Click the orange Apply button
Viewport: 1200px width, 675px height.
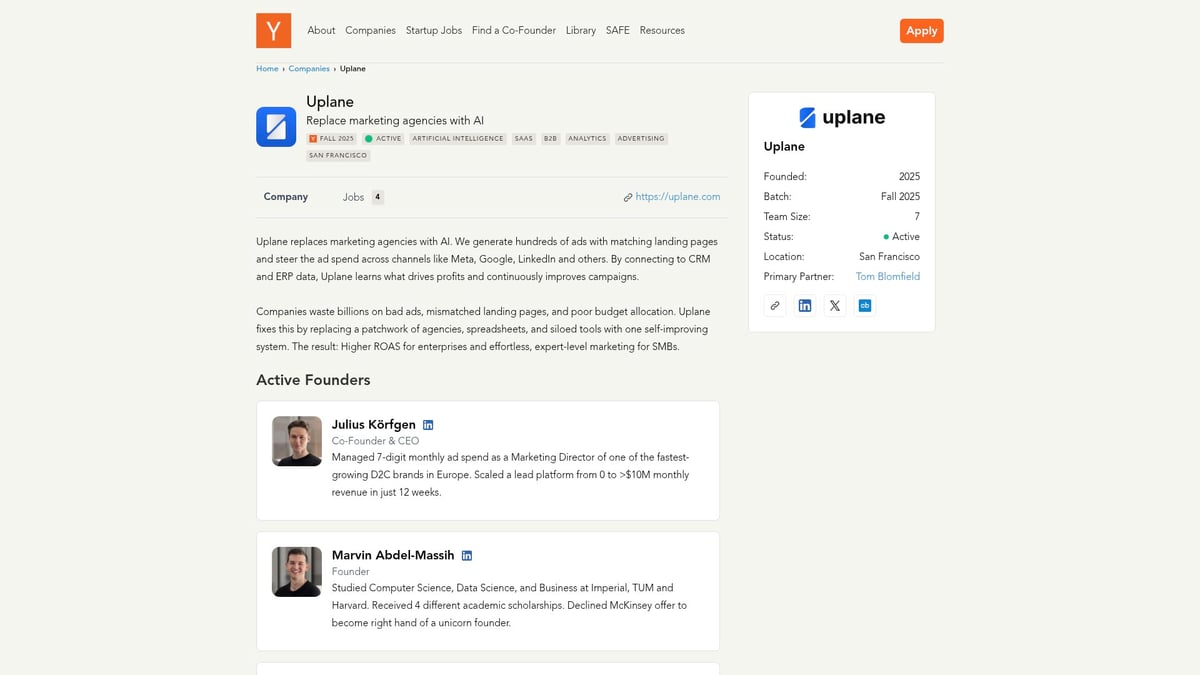pyautogui.click(x=921, y=30)
